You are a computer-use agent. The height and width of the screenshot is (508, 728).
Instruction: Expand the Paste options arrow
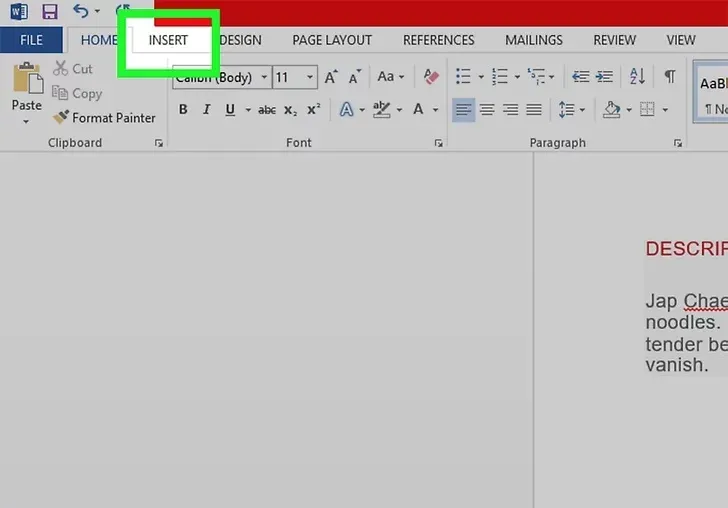(26, 122)
